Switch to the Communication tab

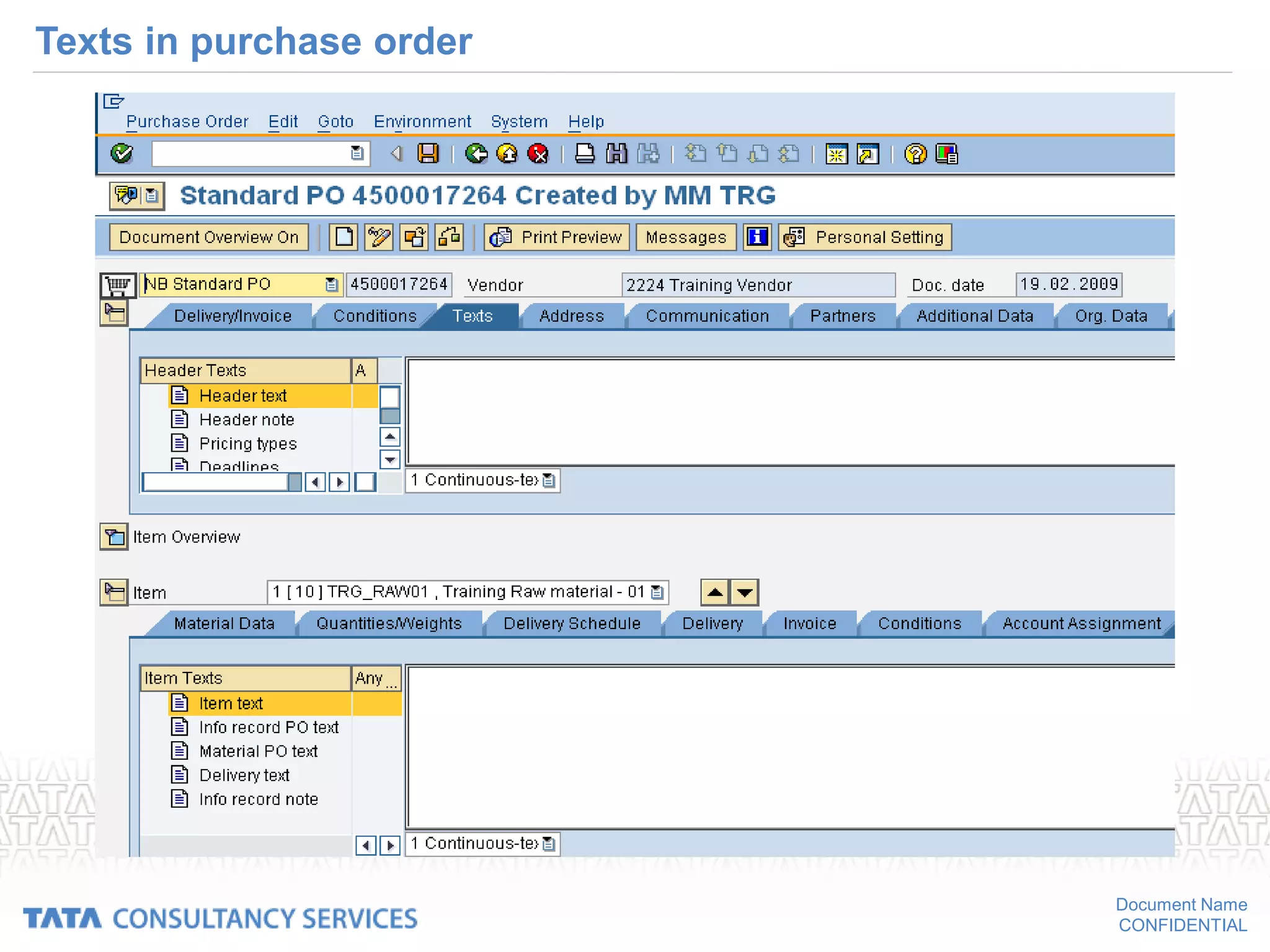(707, 316)
